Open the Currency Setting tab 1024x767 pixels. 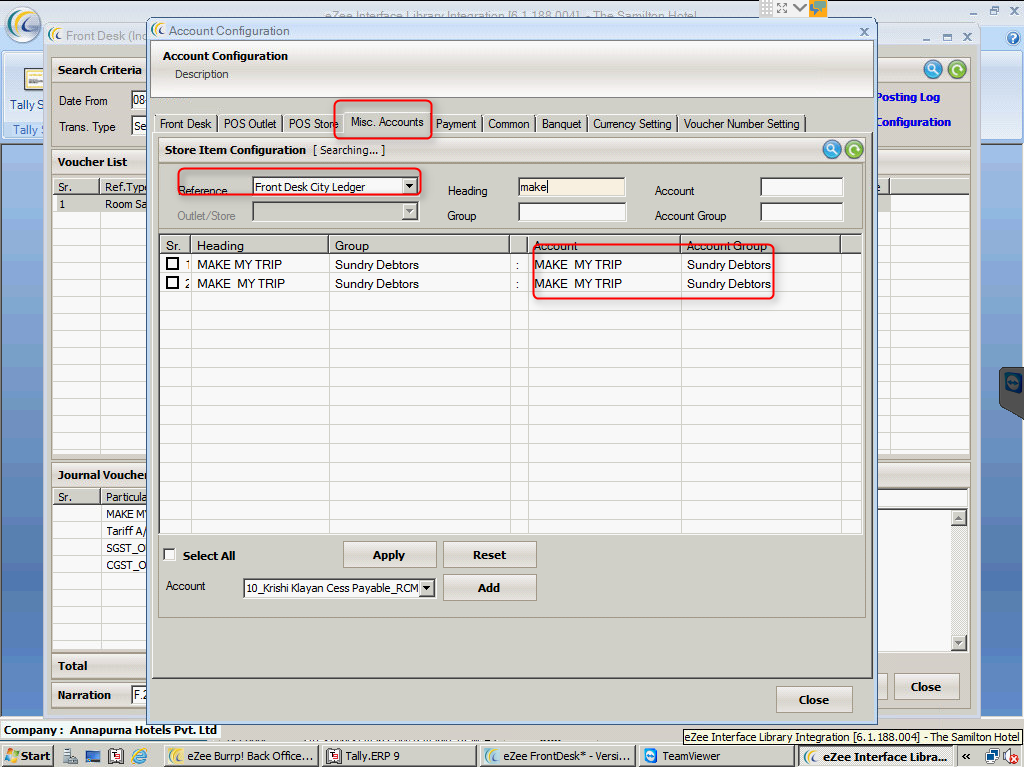pyautogui.click(x=632, y=123)
